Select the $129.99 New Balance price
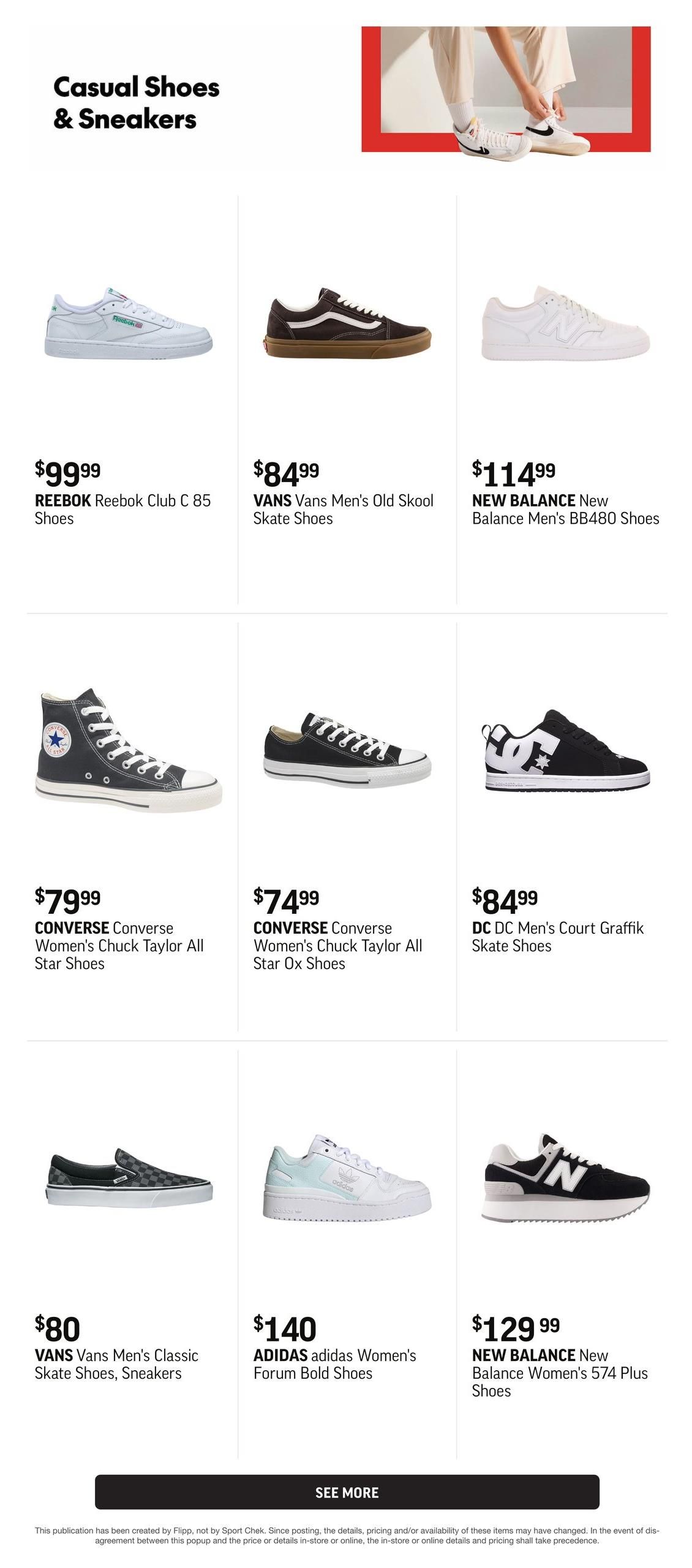 click(516, 1327)
